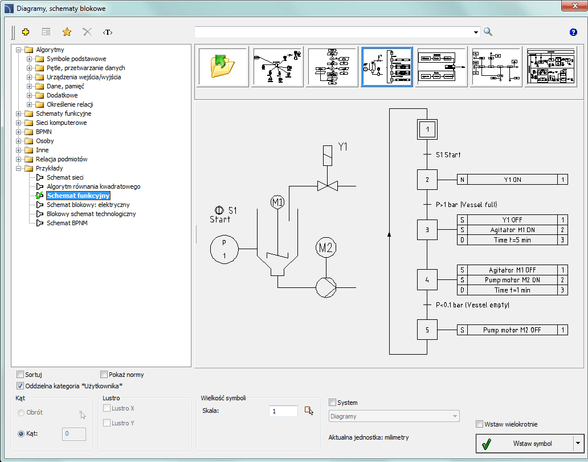Viewport: 588px width, 462px height.
Task: Open the search combo box dropdown arrow
Action: 476,32
